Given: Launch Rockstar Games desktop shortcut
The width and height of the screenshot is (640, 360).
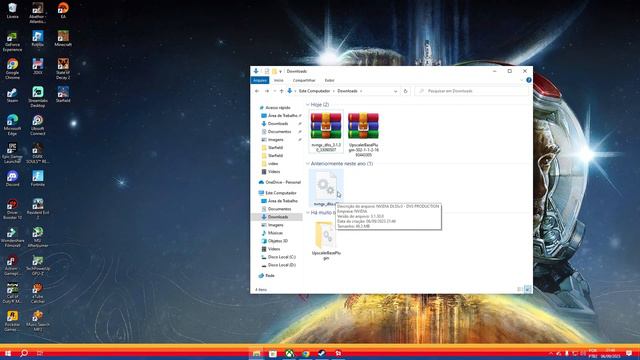Looking at the screenshot, I should [x=12, y=321].
